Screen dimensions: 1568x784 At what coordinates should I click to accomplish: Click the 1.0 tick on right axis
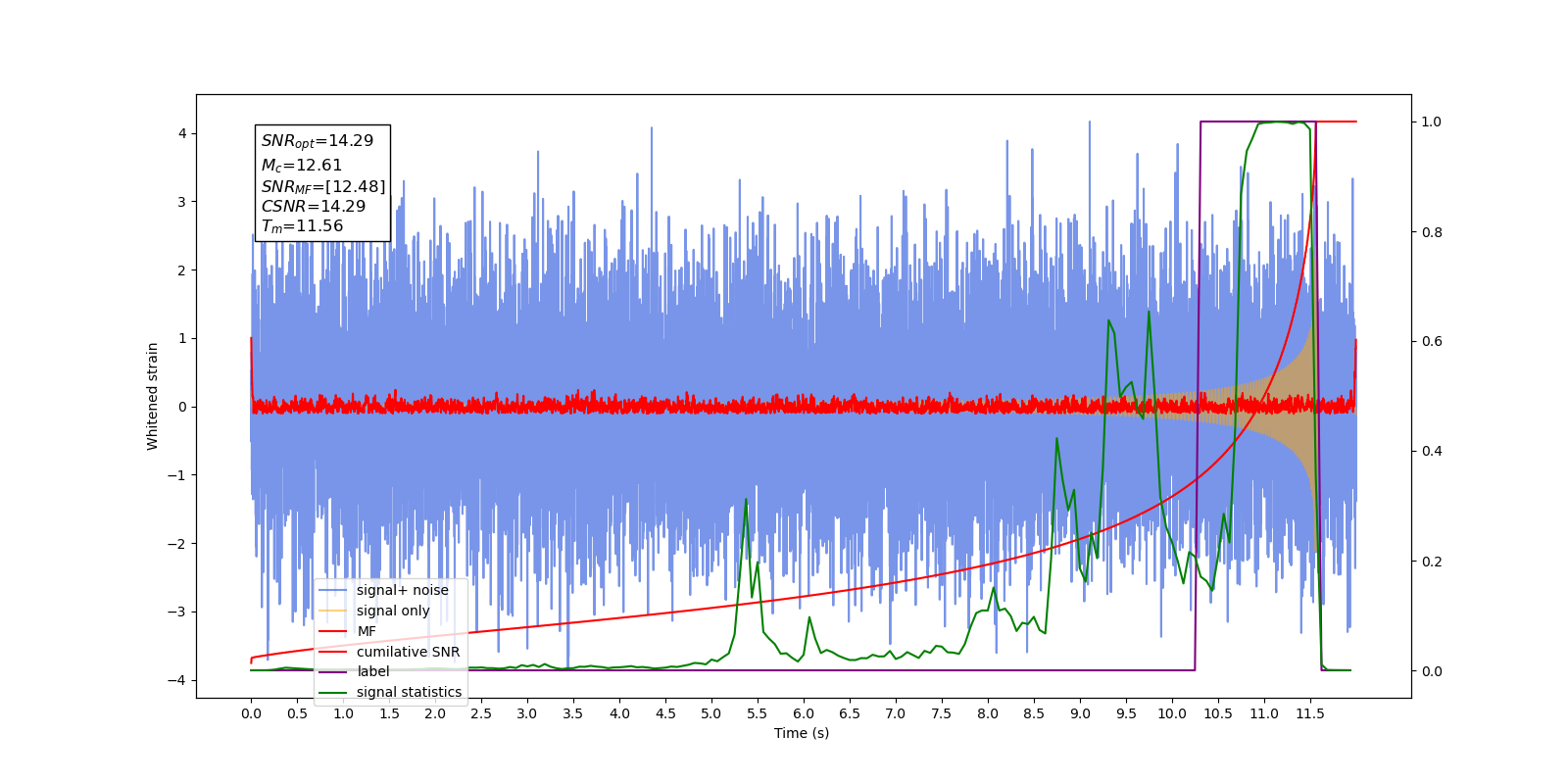click(x=1432, y=122)
